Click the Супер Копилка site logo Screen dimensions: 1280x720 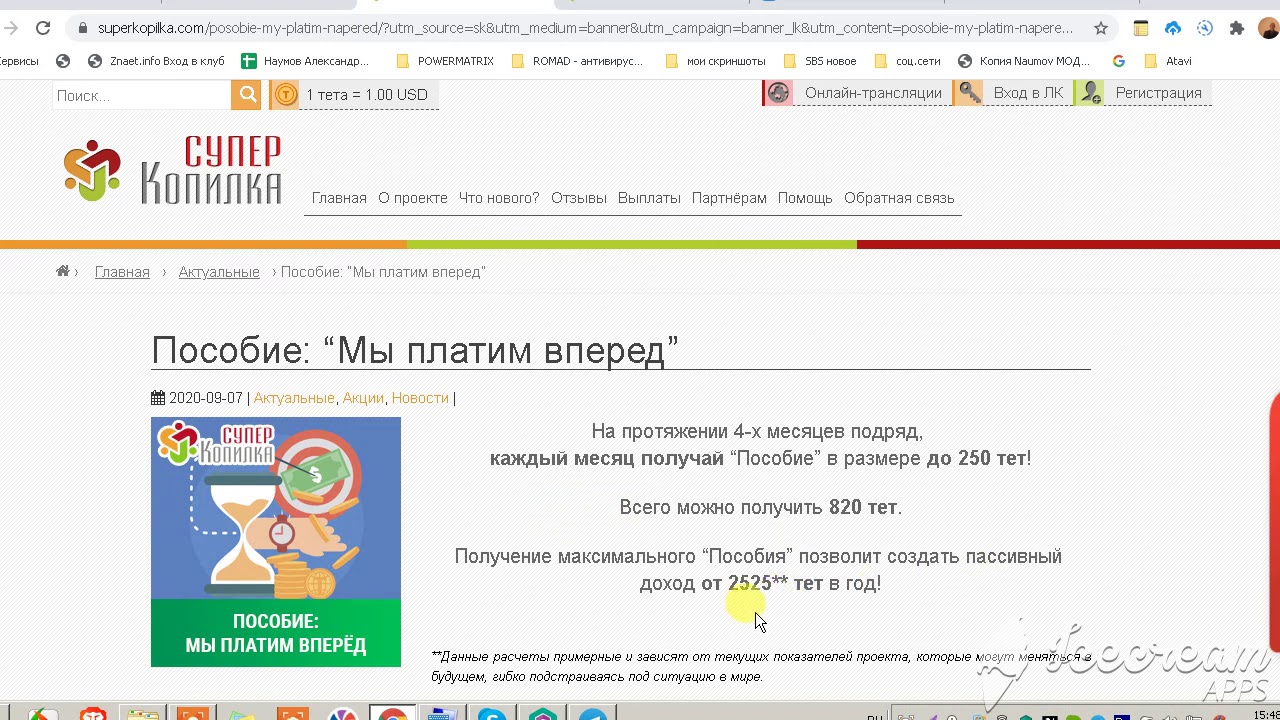[x=172, y=171]
